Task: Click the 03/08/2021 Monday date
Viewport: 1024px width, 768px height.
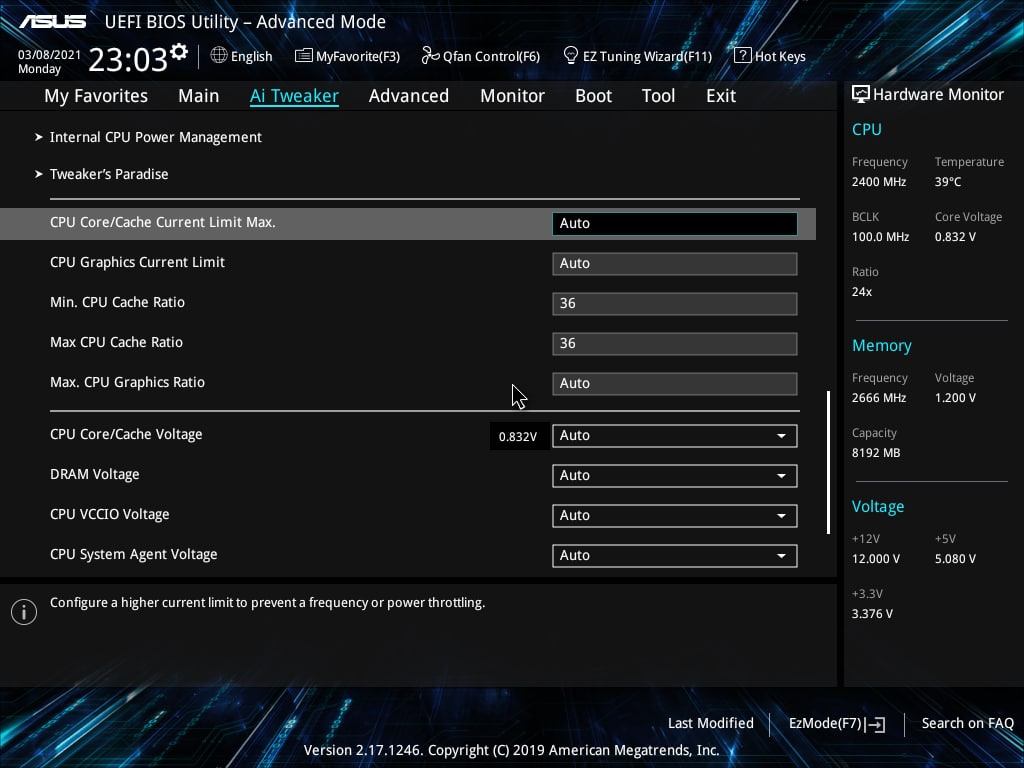Action: [49, 61]
